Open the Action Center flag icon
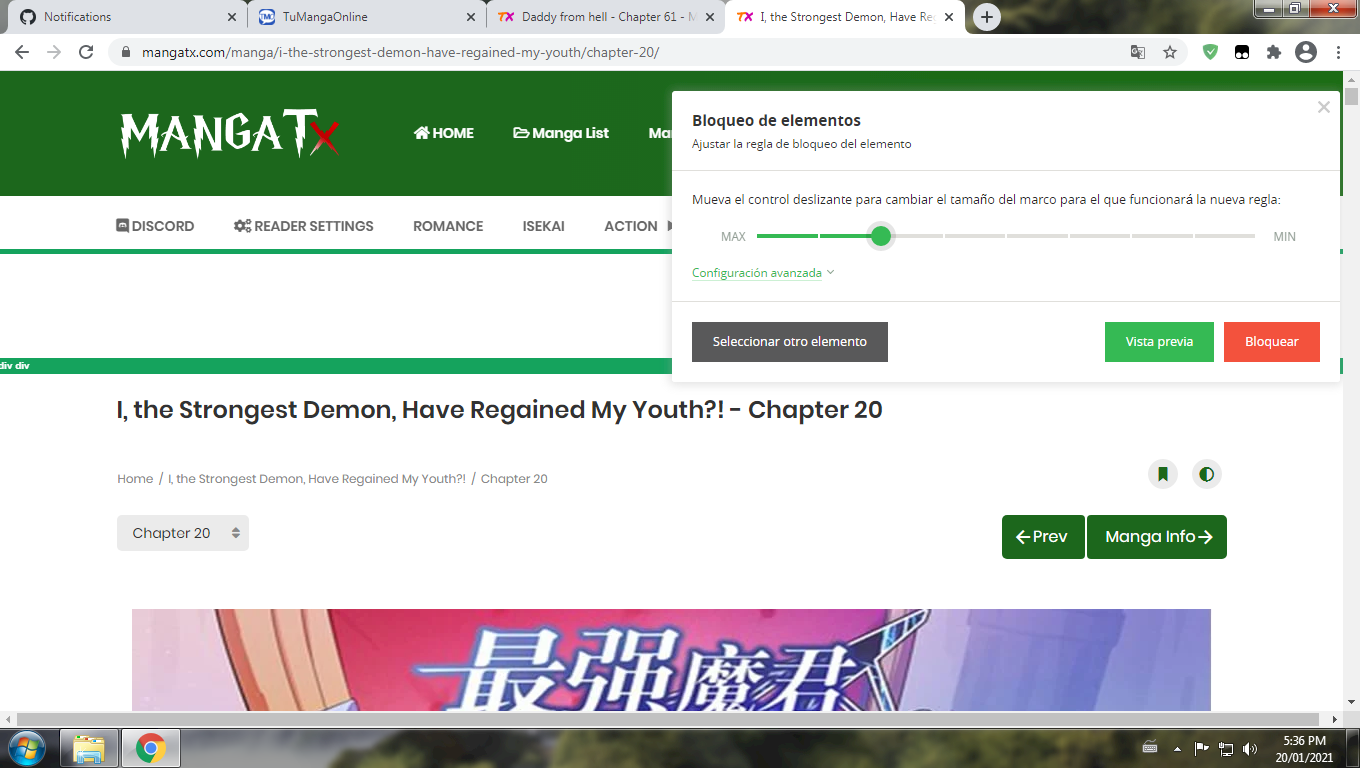 1202,748
